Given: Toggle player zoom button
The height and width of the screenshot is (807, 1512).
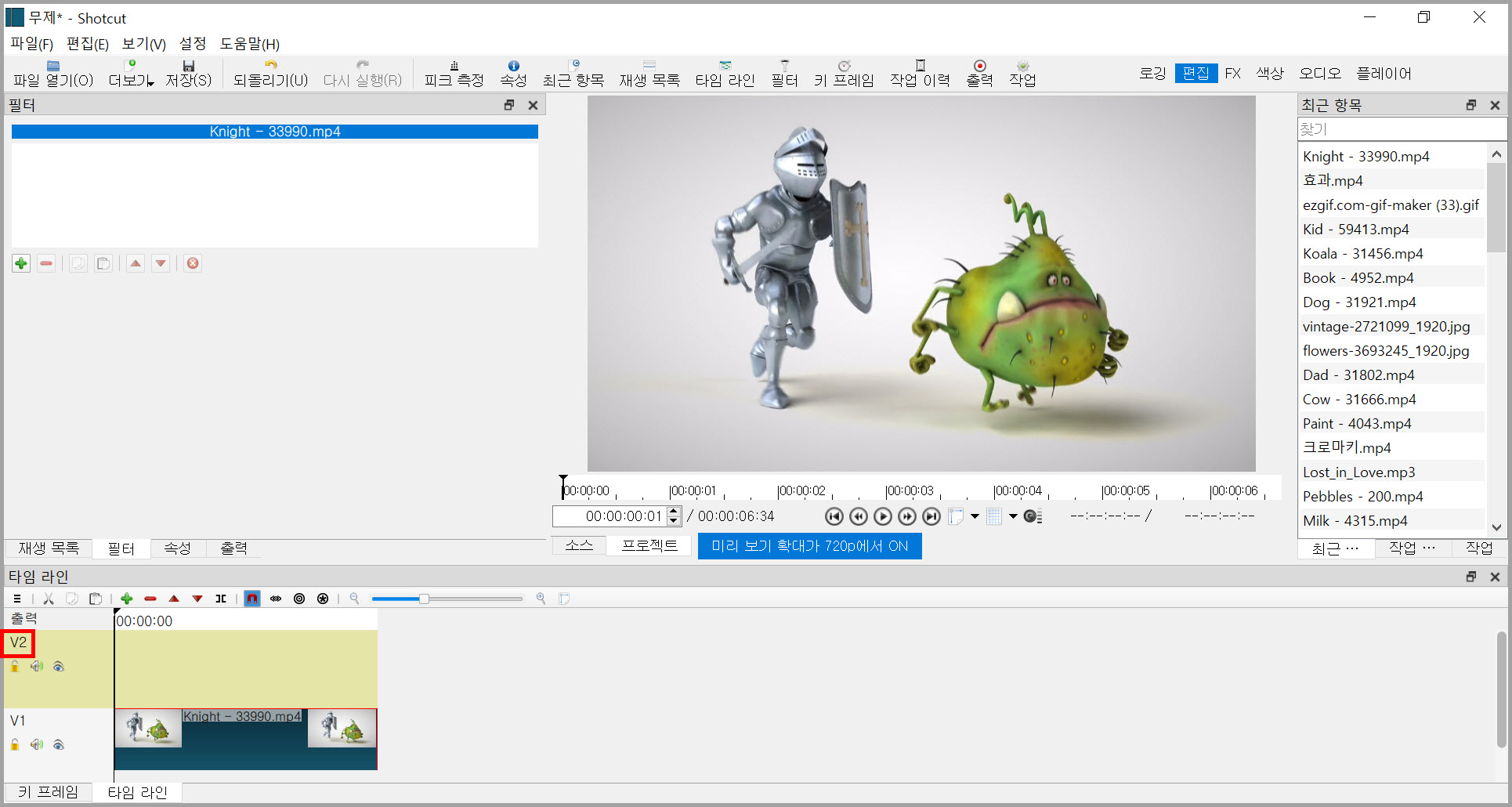Looking at the screenshot, I should [956, 516].
